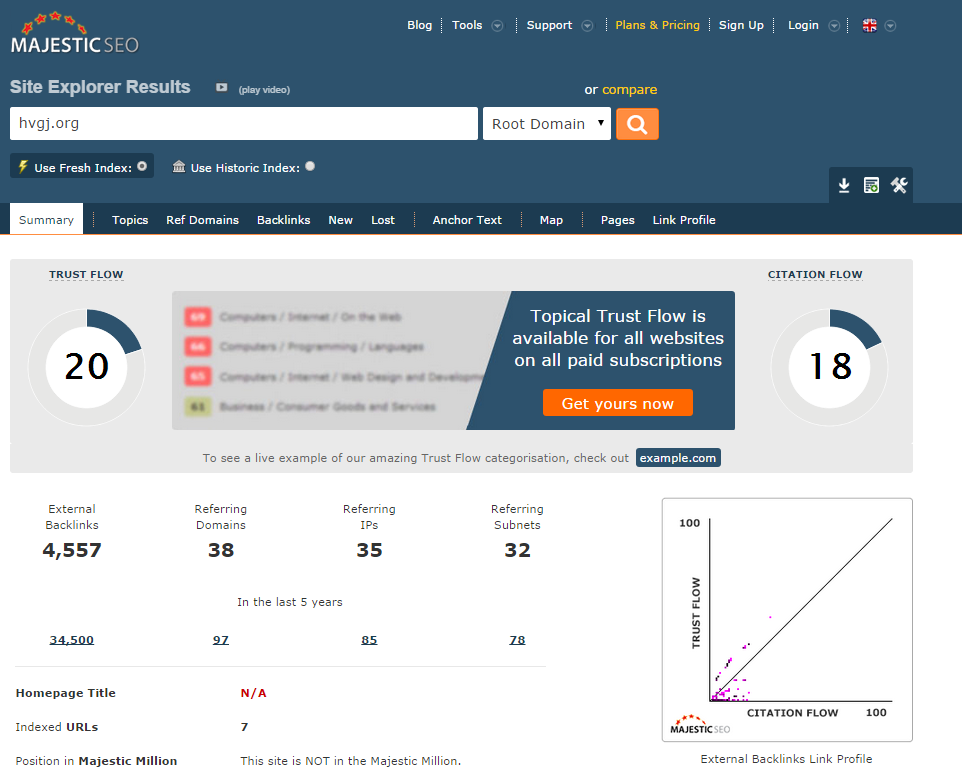Click the Fresh Index lightning icon
Screen dimensions: 962x778
coord(23,166)
